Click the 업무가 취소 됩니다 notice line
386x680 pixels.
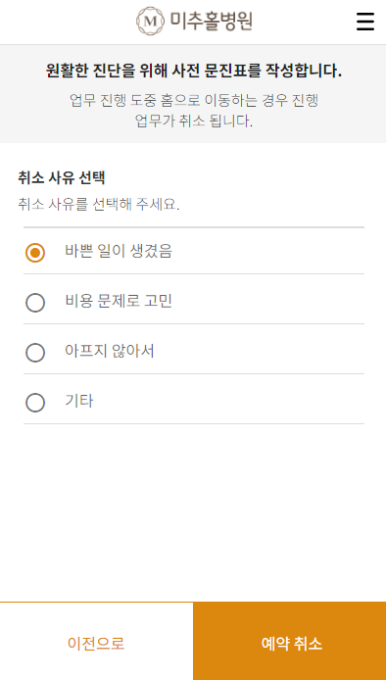click(x=194, y=121)
